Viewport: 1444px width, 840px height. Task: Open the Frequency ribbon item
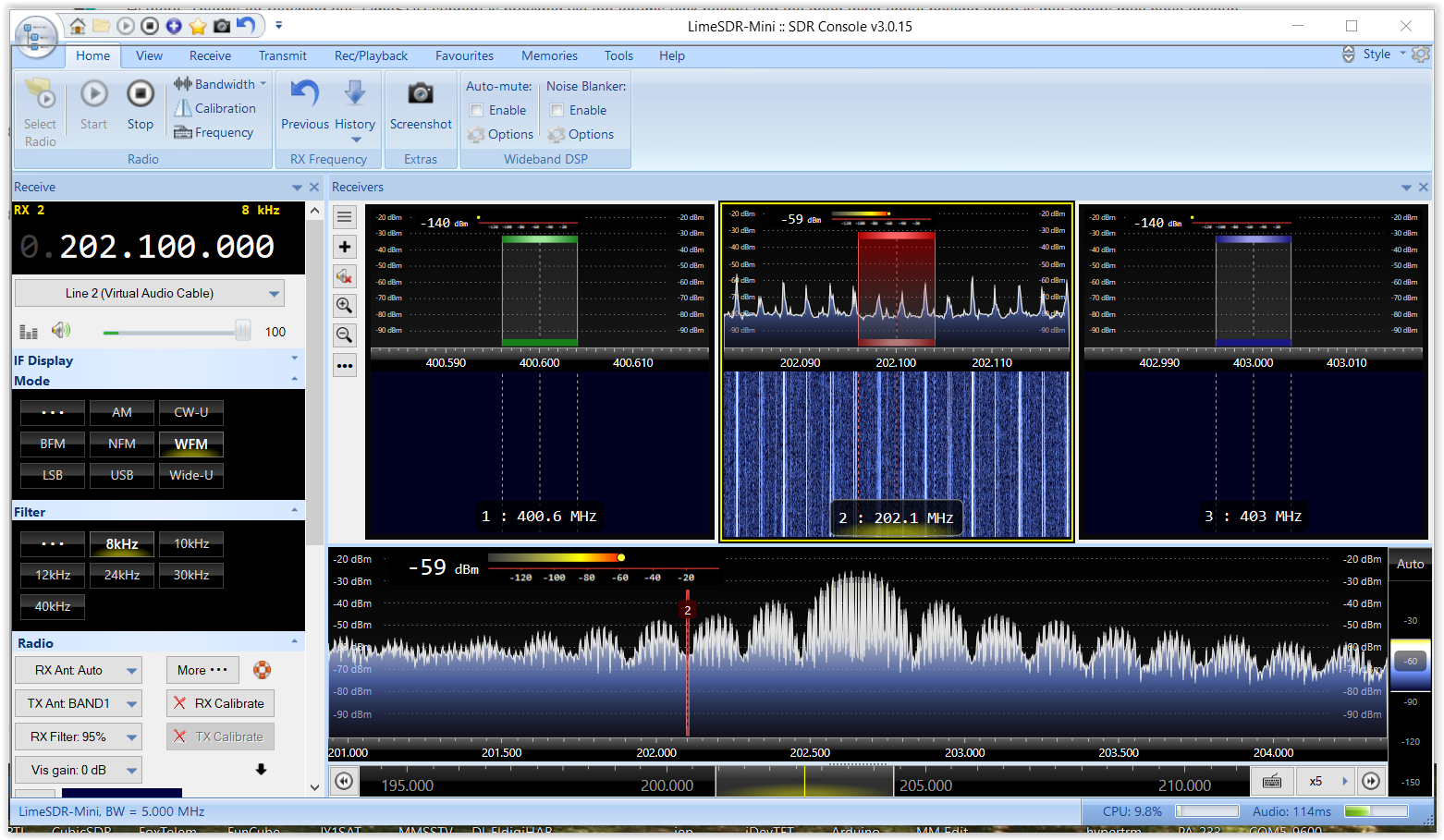point(214,132)
